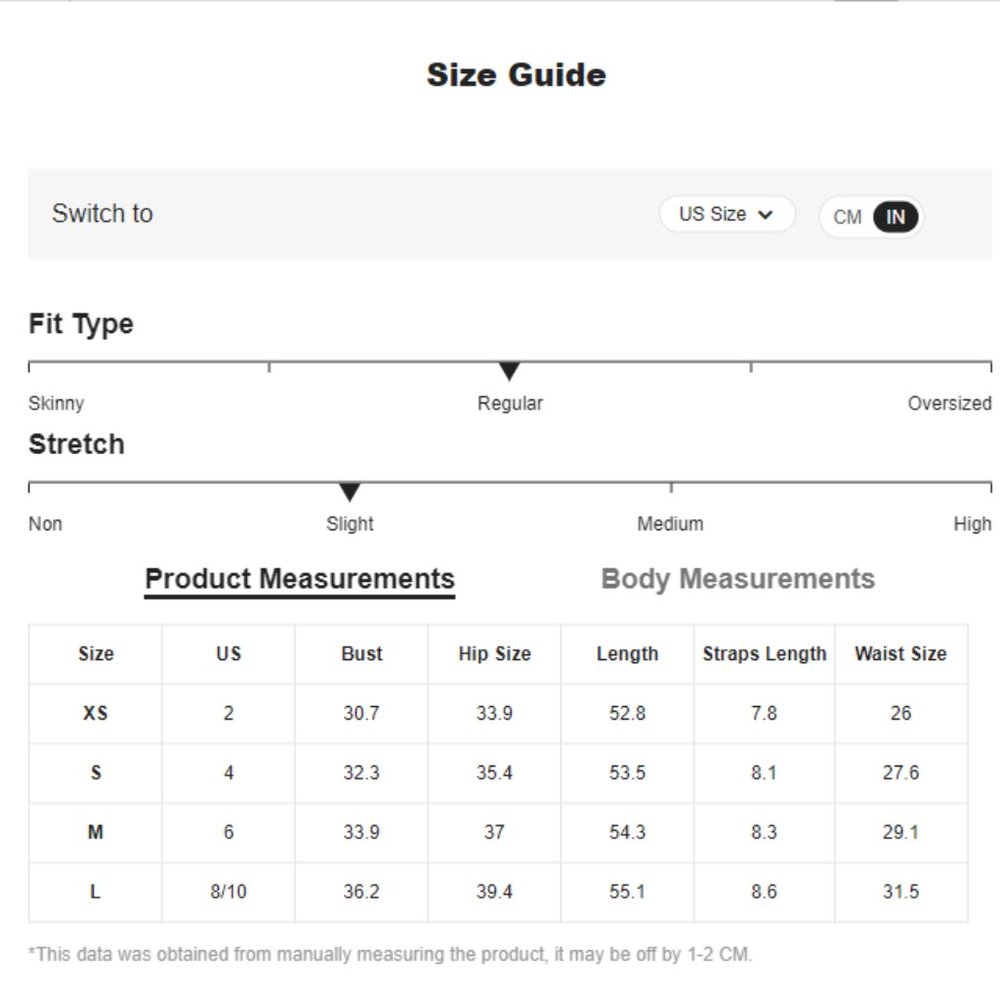Select the XS size row
This screenshot has height=1000, width=1000.
(x=498, y=714)
